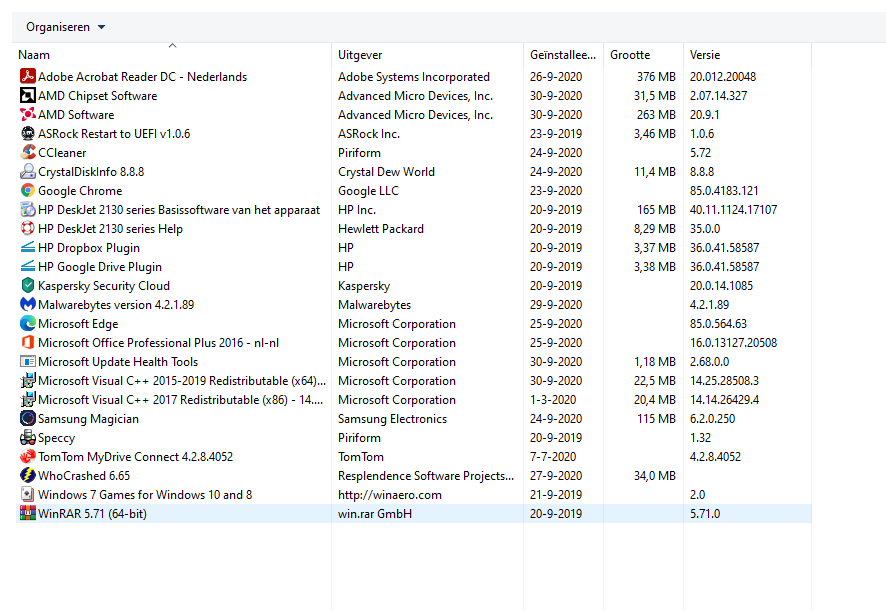Click the AMD Chipset Software icon

click(28, 96)
